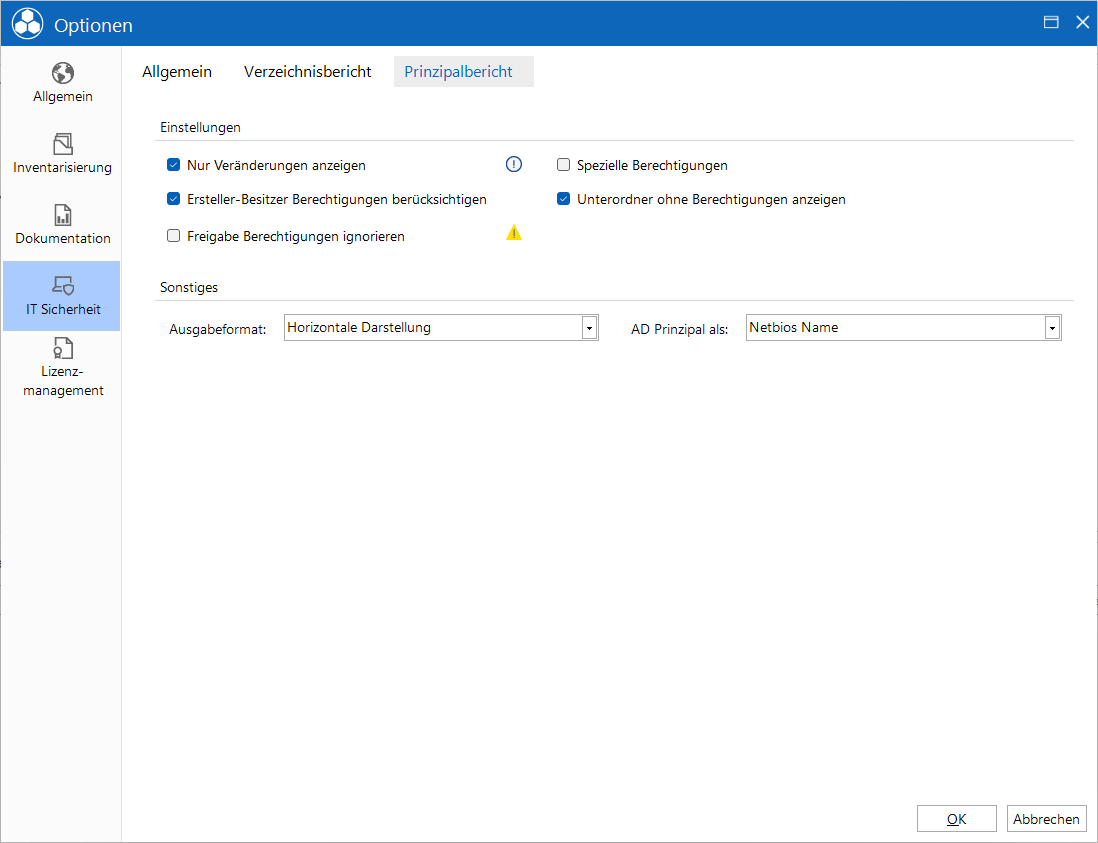Enable Freigabe Berechtigungen ignorieren

pos(174,236)
